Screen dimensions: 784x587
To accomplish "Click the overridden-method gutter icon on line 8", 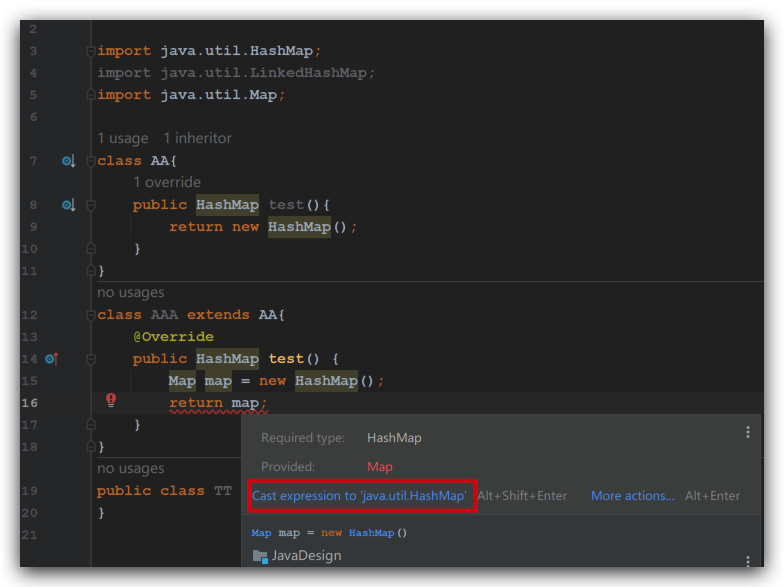I will pos(68,205).
